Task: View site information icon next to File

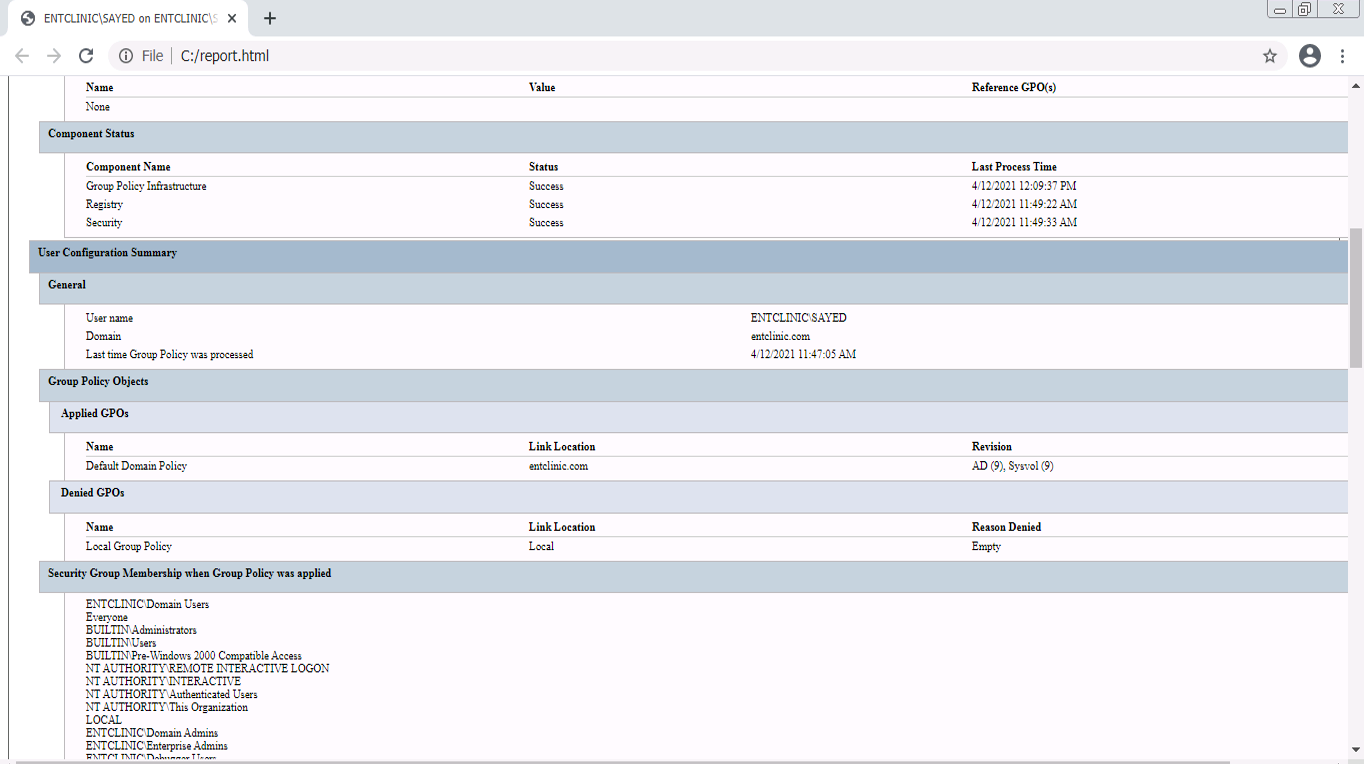Action: pos(126,56)
